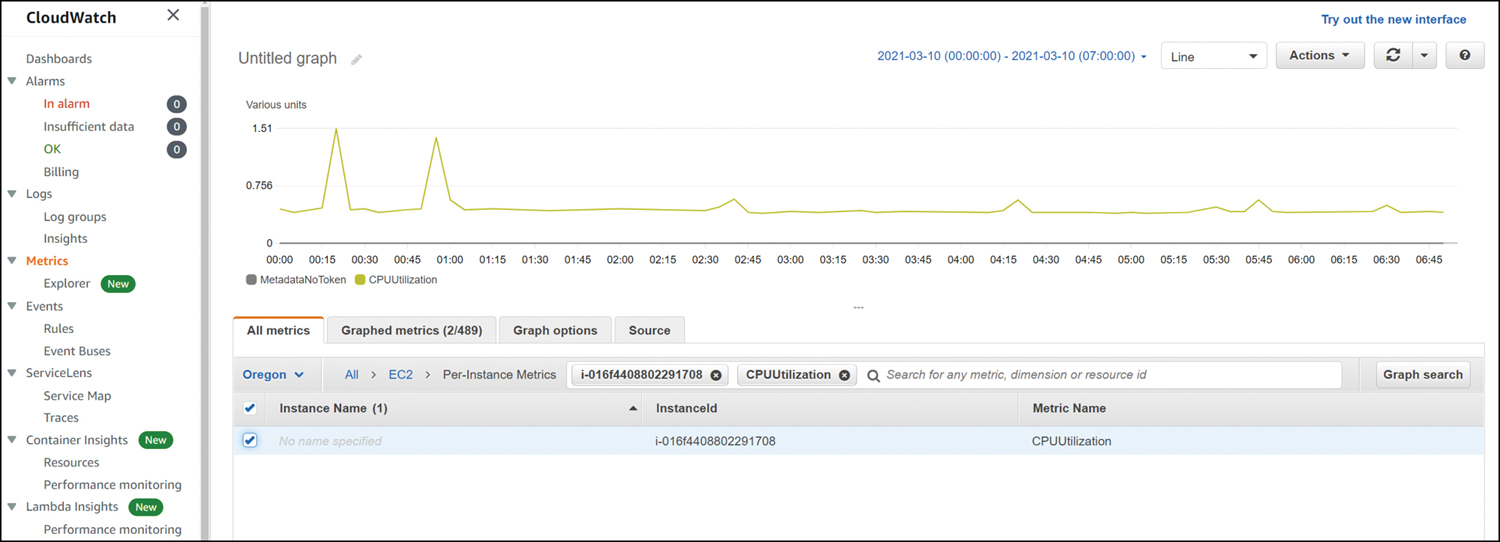Open Lambda Insights Performance monitoring
This screenshot has height=542, width=1500.
(113, 530)
